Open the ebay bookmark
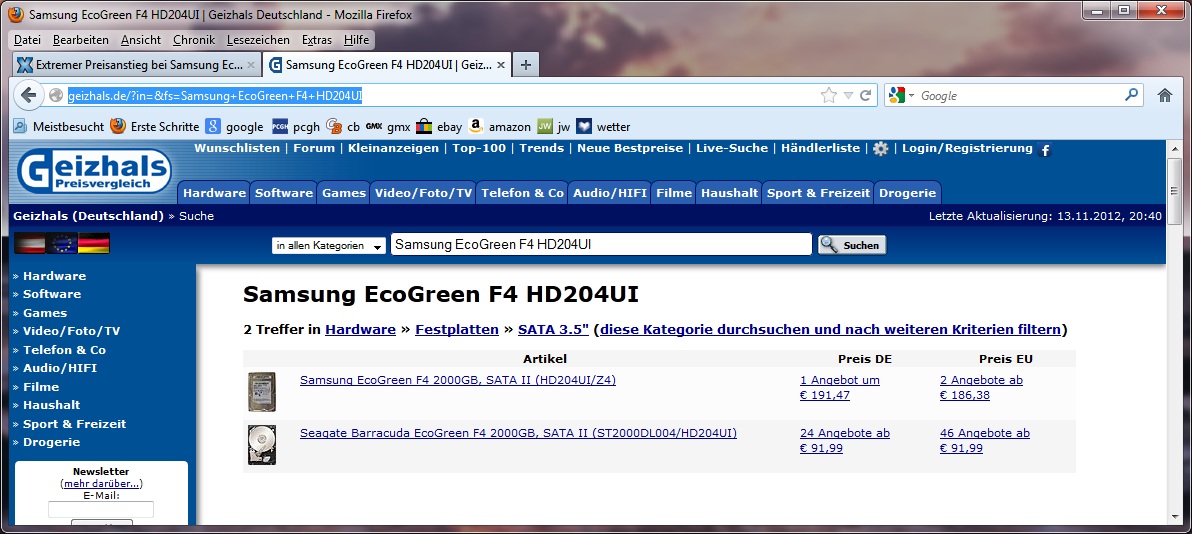 coord(439,126)
